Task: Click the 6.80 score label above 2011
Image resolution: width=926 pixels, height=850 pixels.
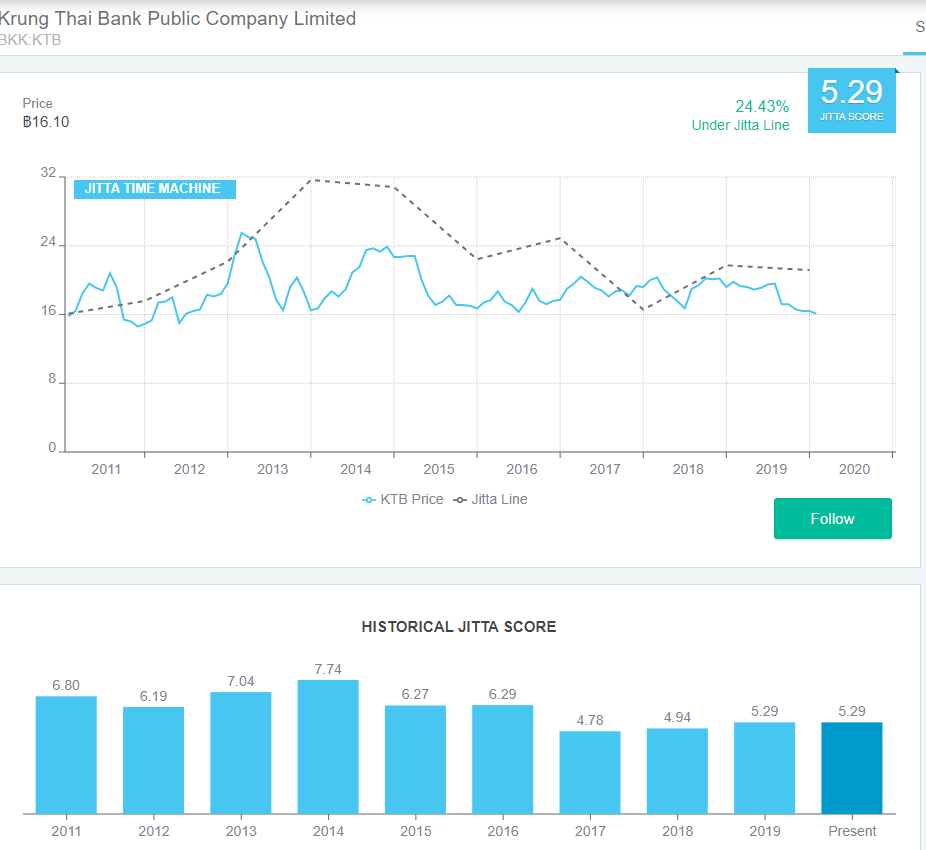Action: pyautogui.click(x=66, y=685)
